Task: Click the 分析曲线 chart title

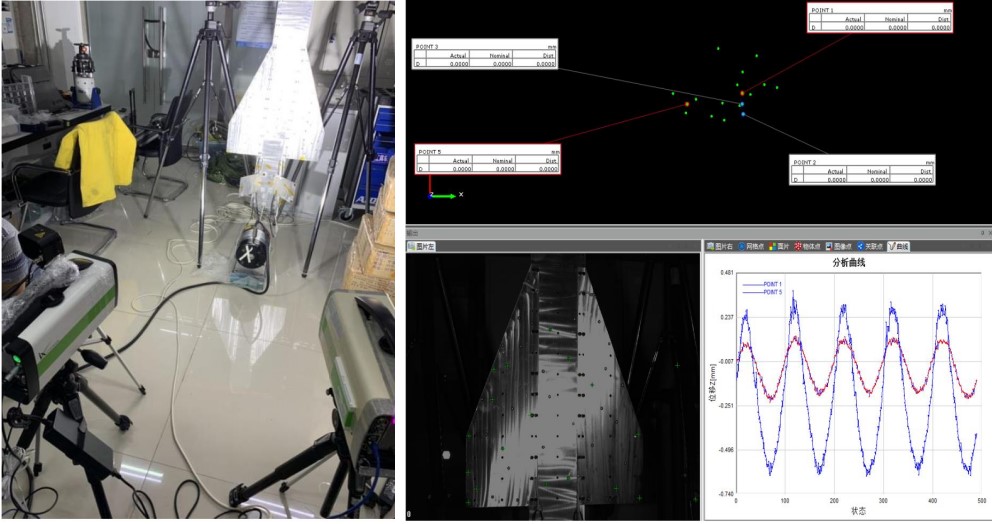Action: tap(849, 262)
